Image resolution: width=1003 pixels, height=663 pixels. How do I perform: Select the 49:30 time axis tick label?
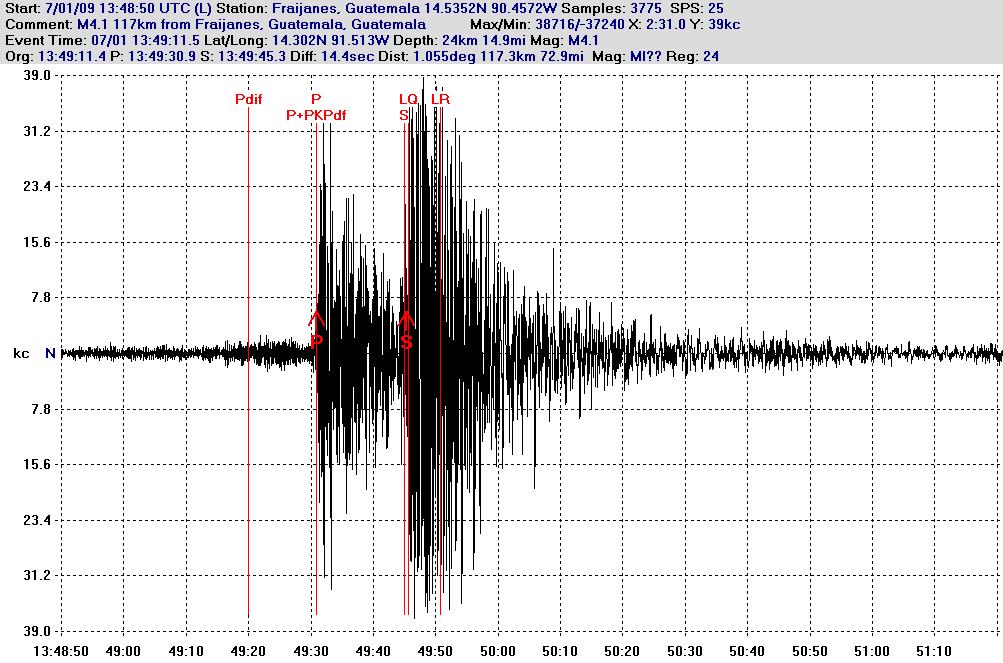(x=311, y=650)
